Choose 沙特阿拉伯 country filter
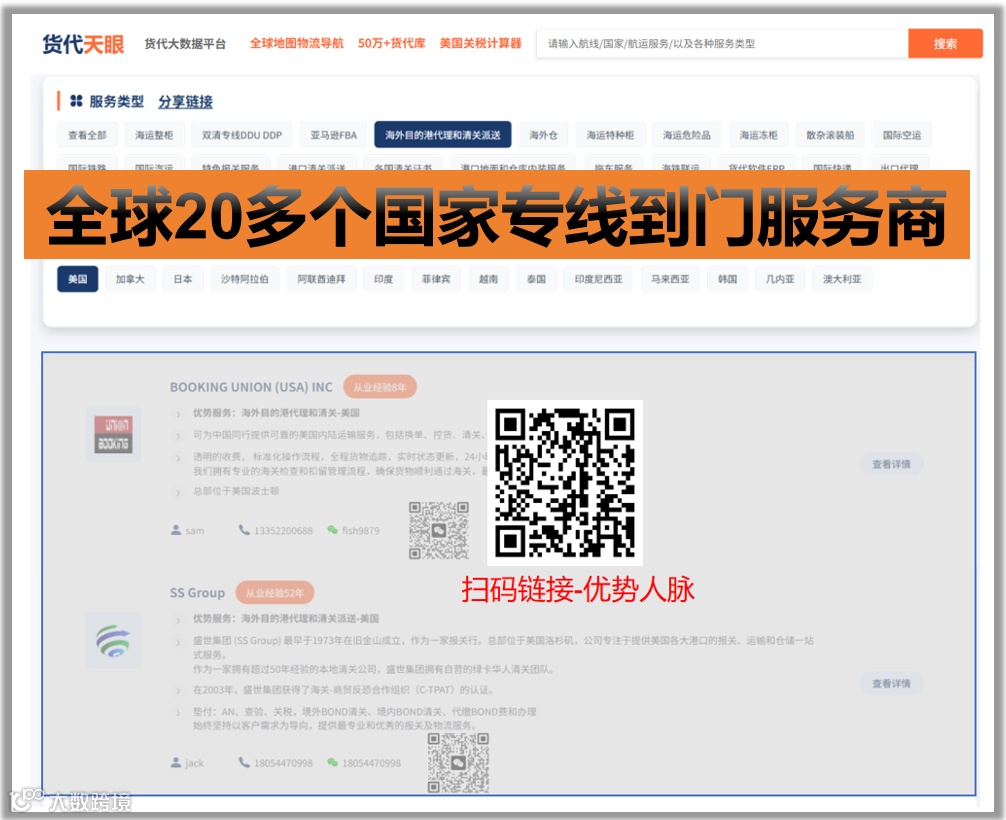 click(x=244, y=279)
